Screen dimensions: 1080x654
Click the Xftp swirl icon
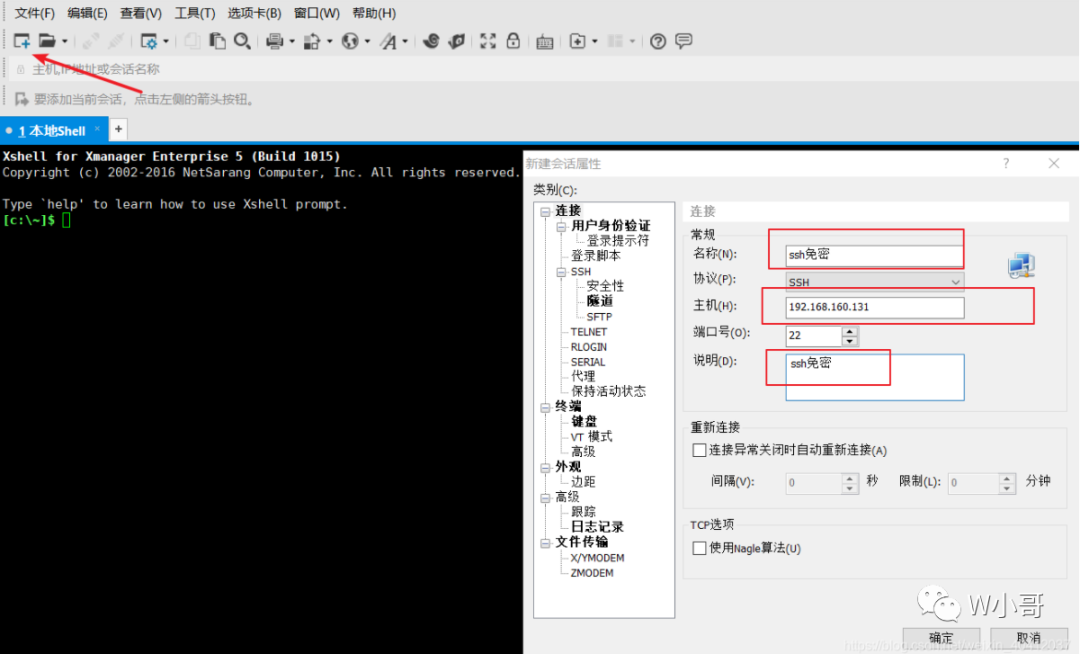[431, 41]
